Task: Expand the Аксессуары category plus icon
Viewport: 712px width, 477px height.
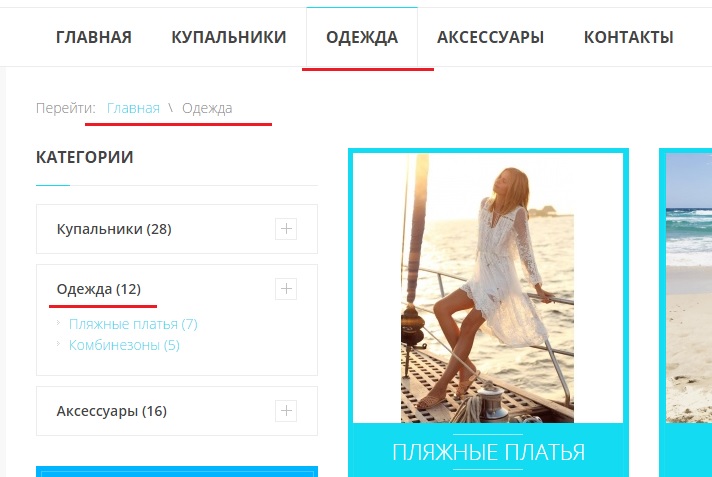Action: (x=286, y=411)
